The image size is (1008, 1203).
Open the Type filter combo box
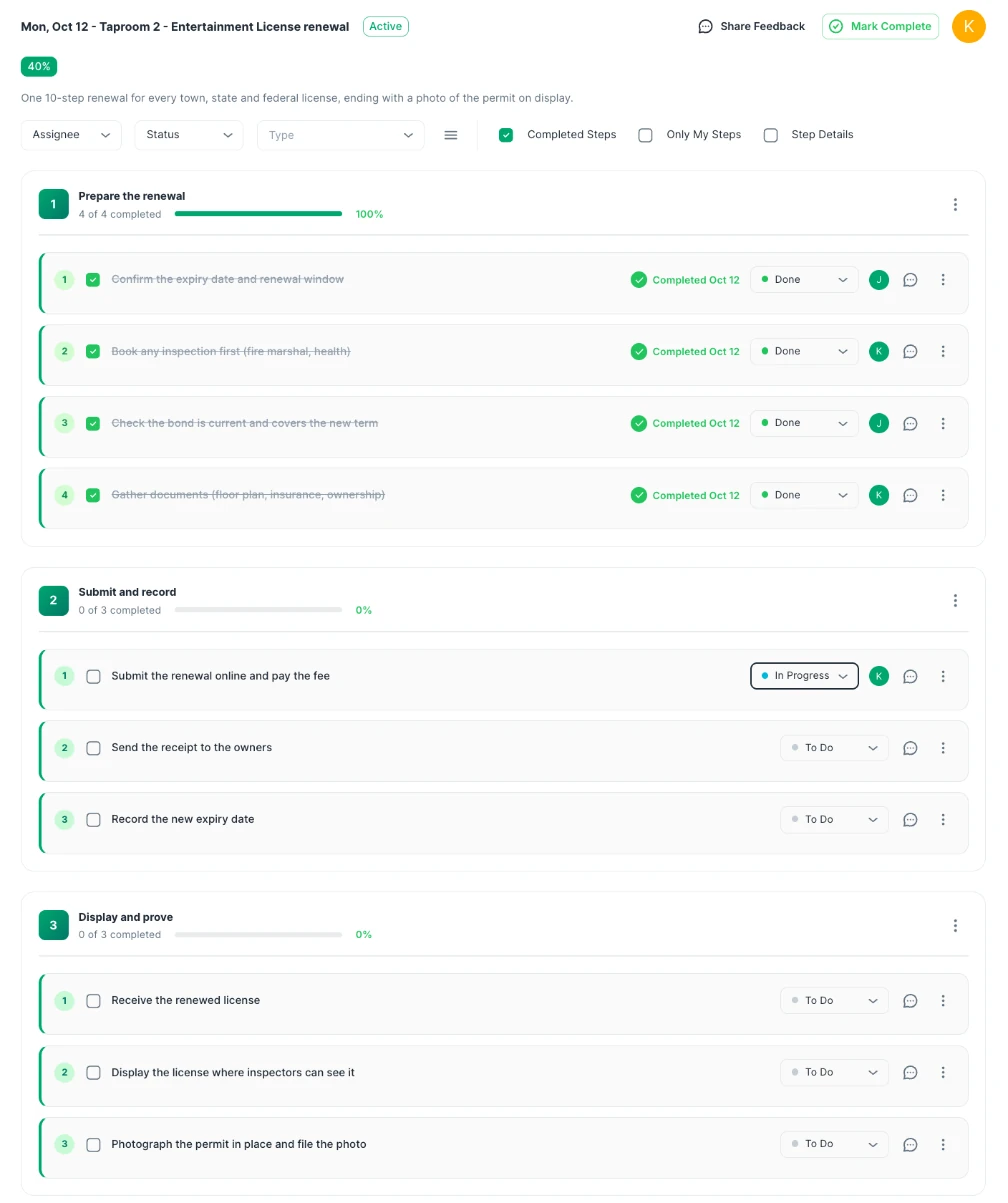[x=341, y=135]
